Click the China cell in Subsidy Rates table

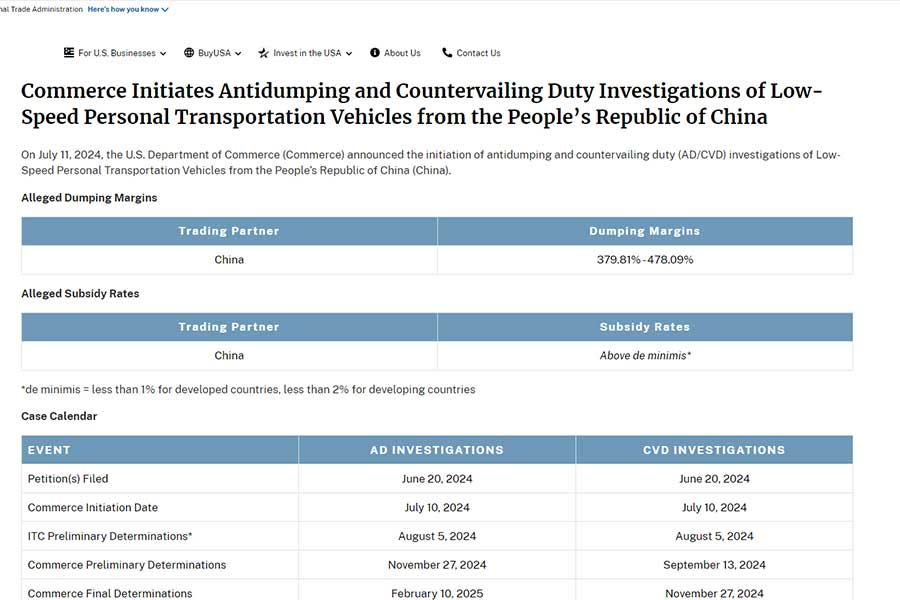[x=229, y=355]
